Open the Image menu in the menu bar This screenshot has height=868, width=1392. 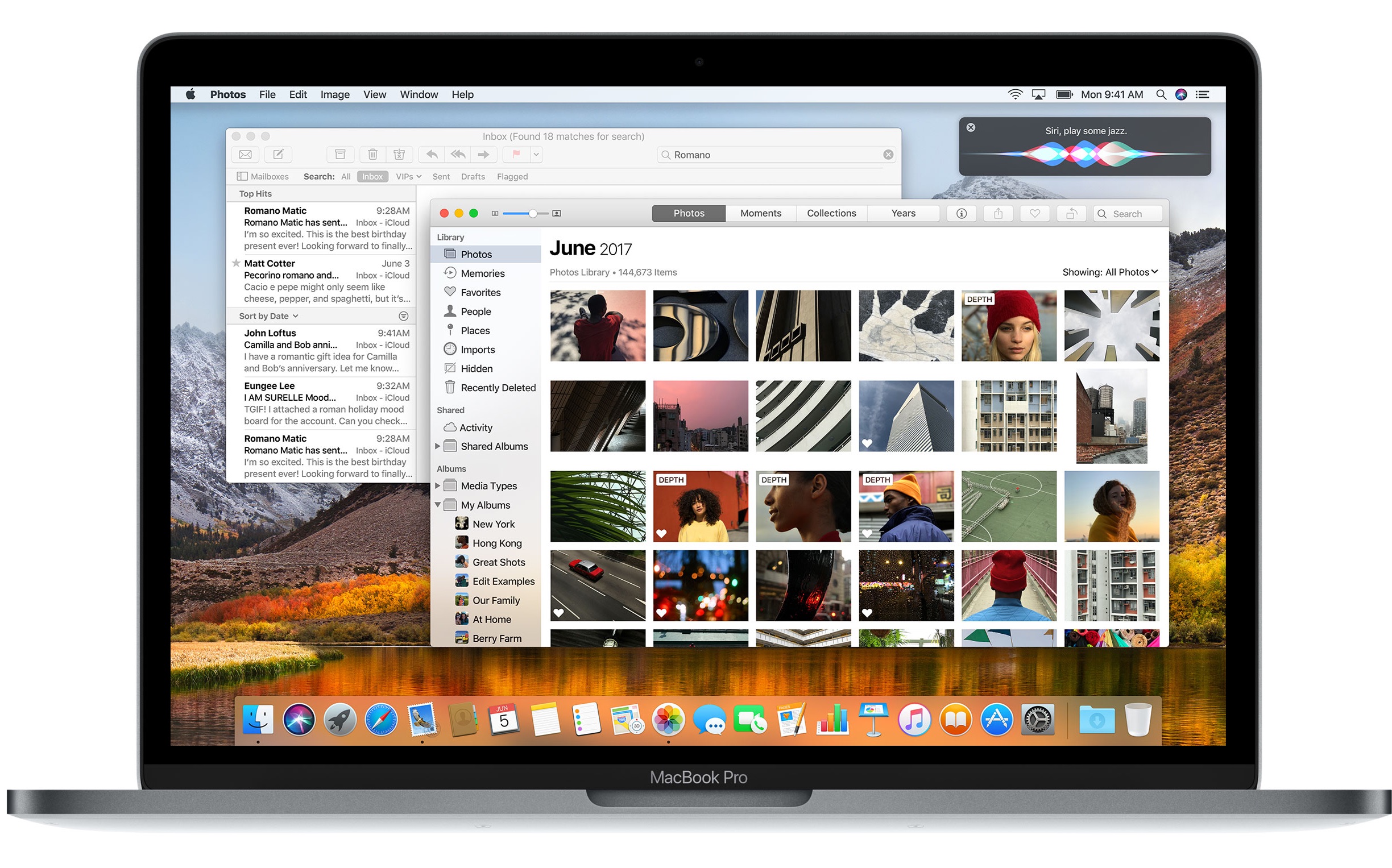click(335, 94)
